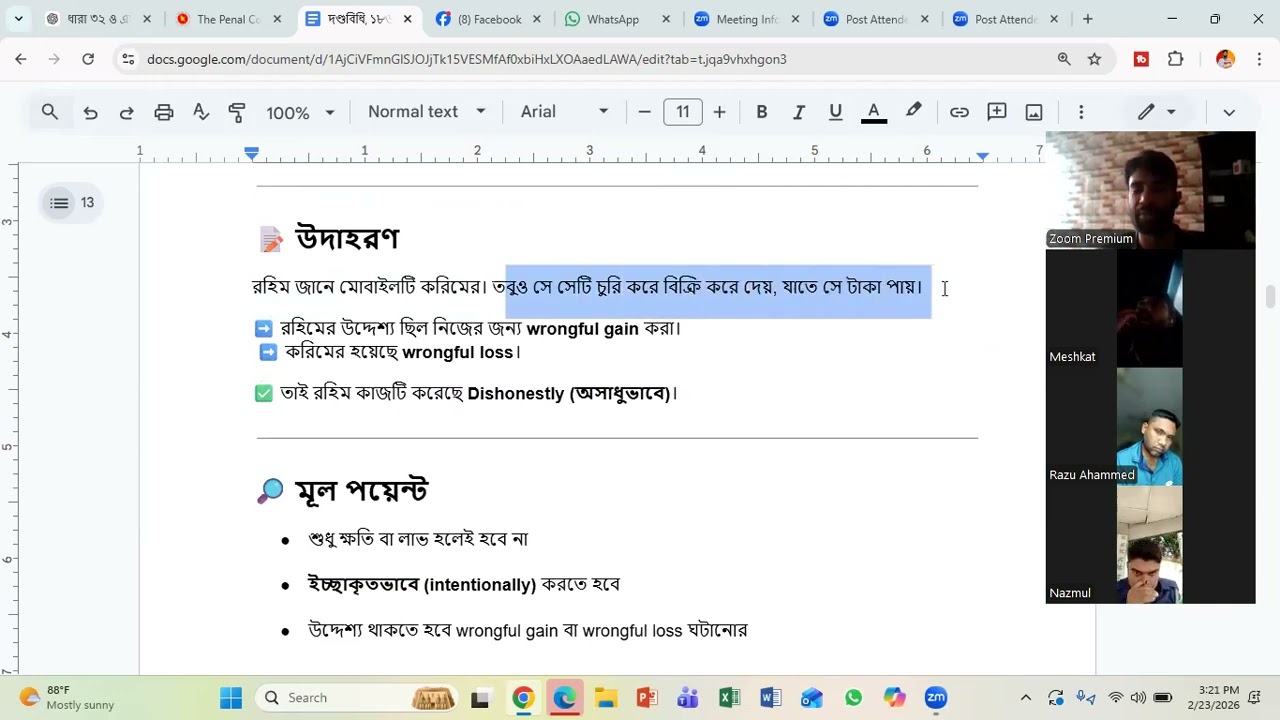Select Razu Ahammed's video thumbnail

coord(1150,426)
